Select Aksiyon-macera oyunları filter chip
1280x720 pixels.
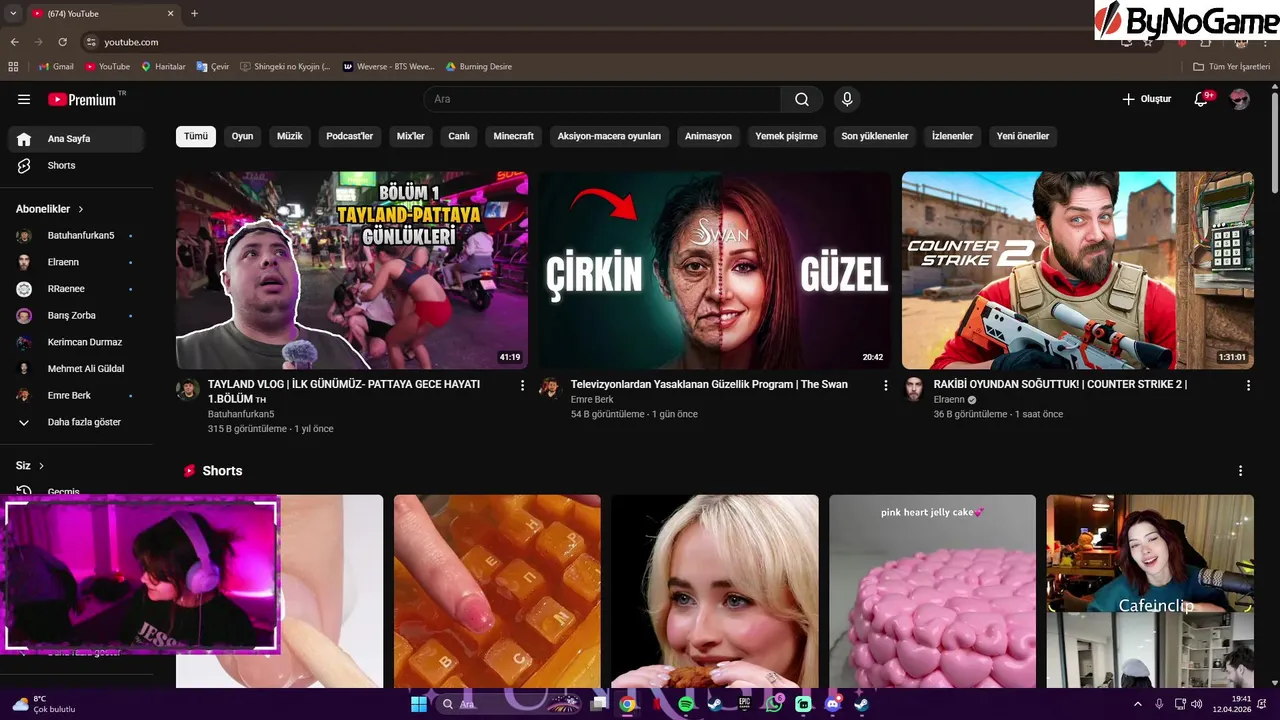[610, 136]
